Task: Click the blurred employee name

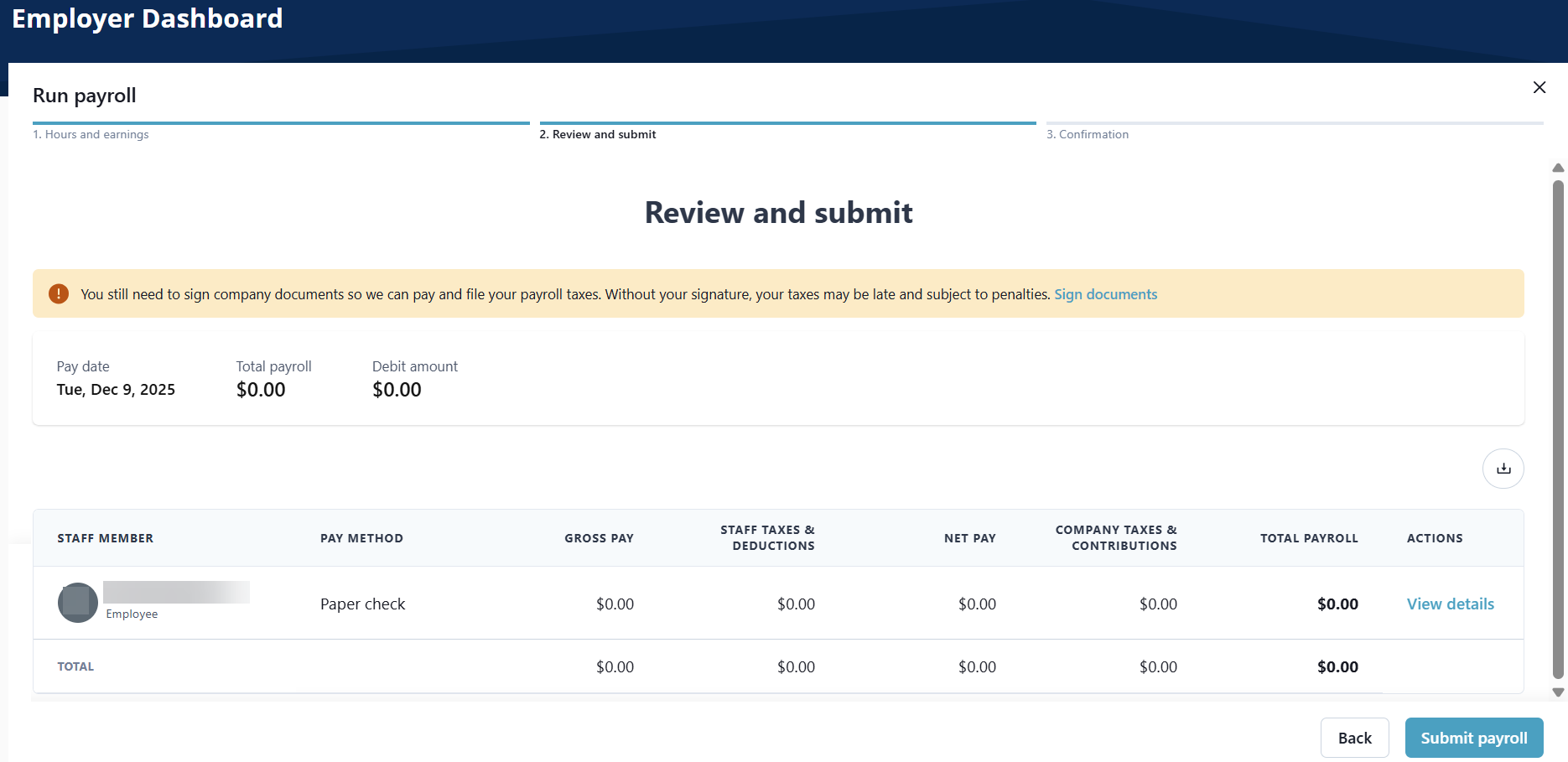Action: (176, 593)
